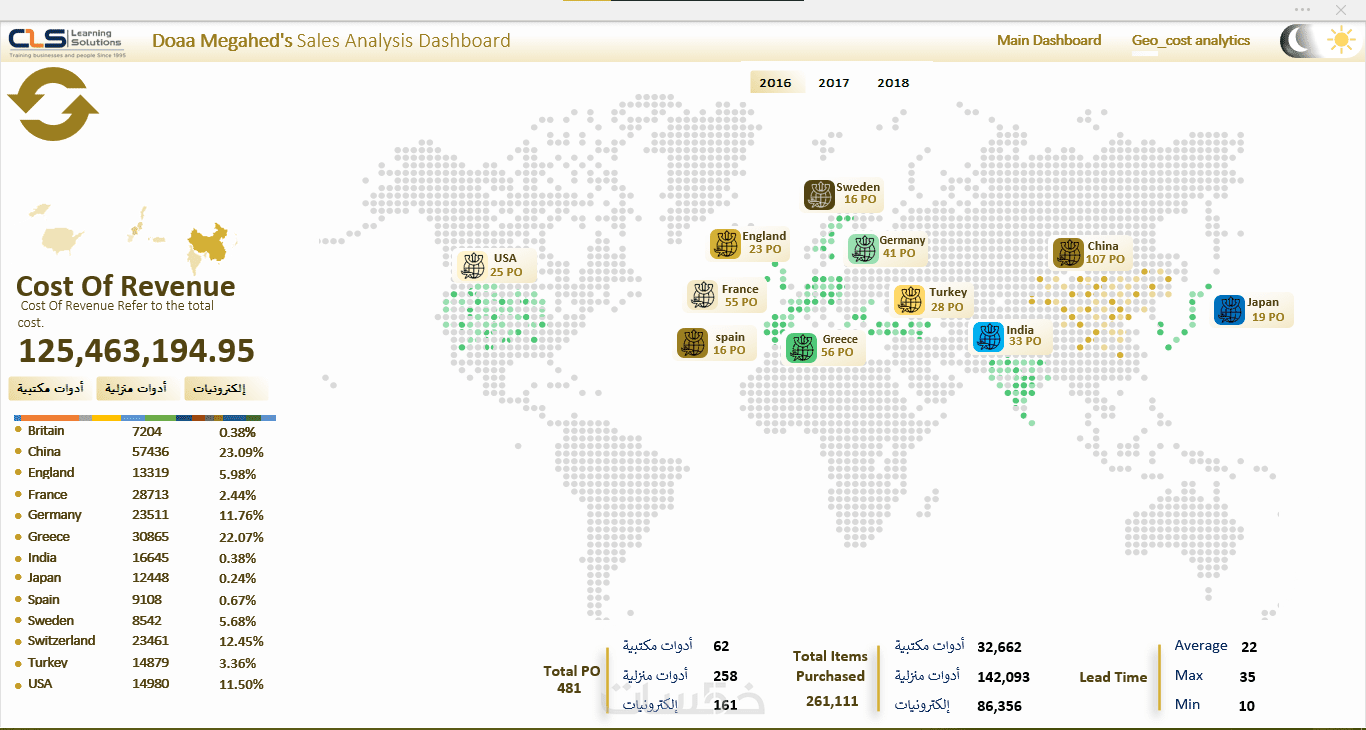Select the Japan blue globe icon
1366x730 pixels.
click(x=1229, y=311)
